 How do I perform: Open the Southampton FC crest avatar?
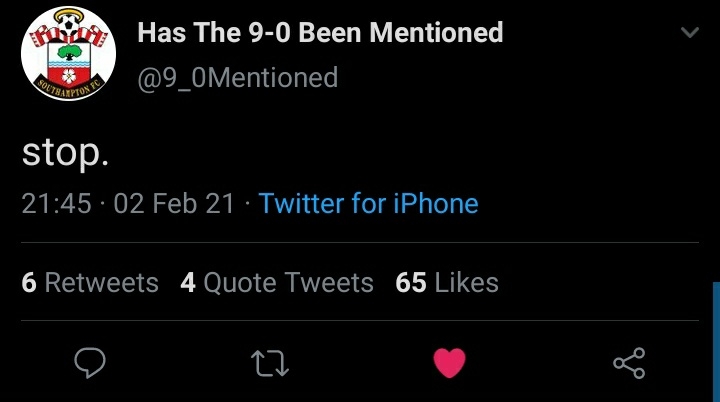pyautogui.click(x=68, y=53)
